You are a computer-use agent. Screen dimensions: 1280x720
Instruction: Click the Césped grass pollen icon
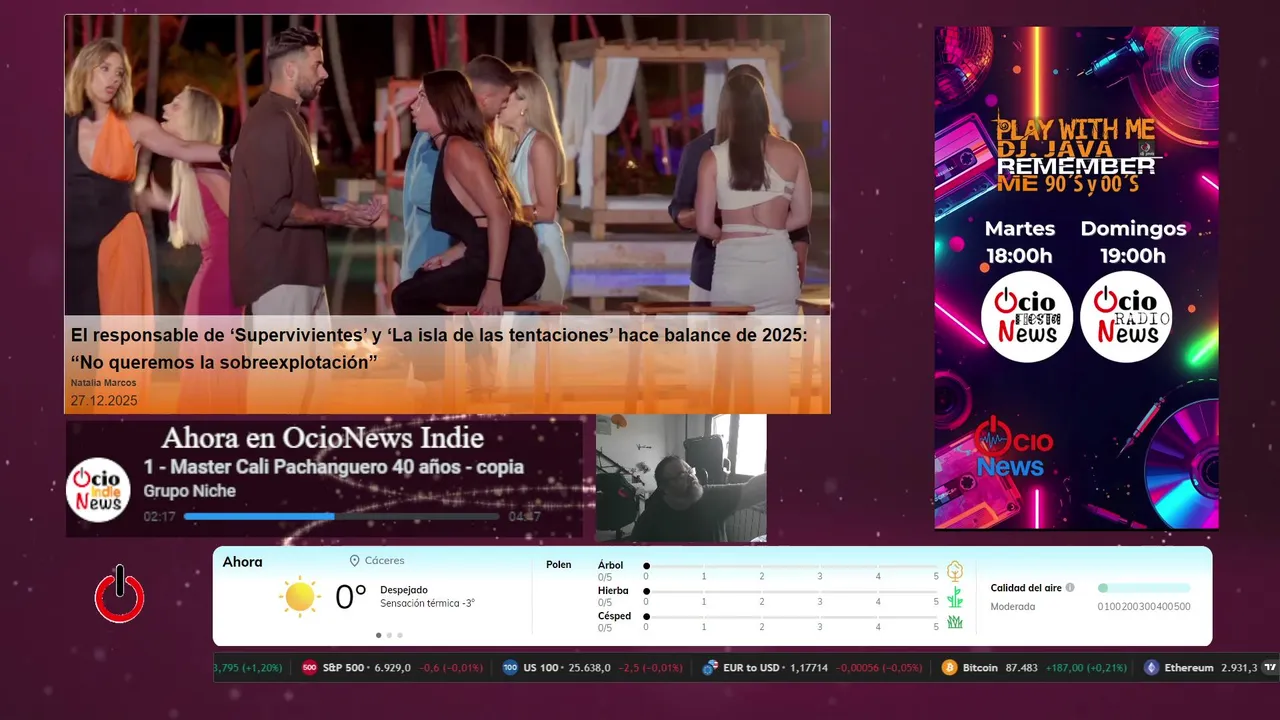tap(955, 622)
